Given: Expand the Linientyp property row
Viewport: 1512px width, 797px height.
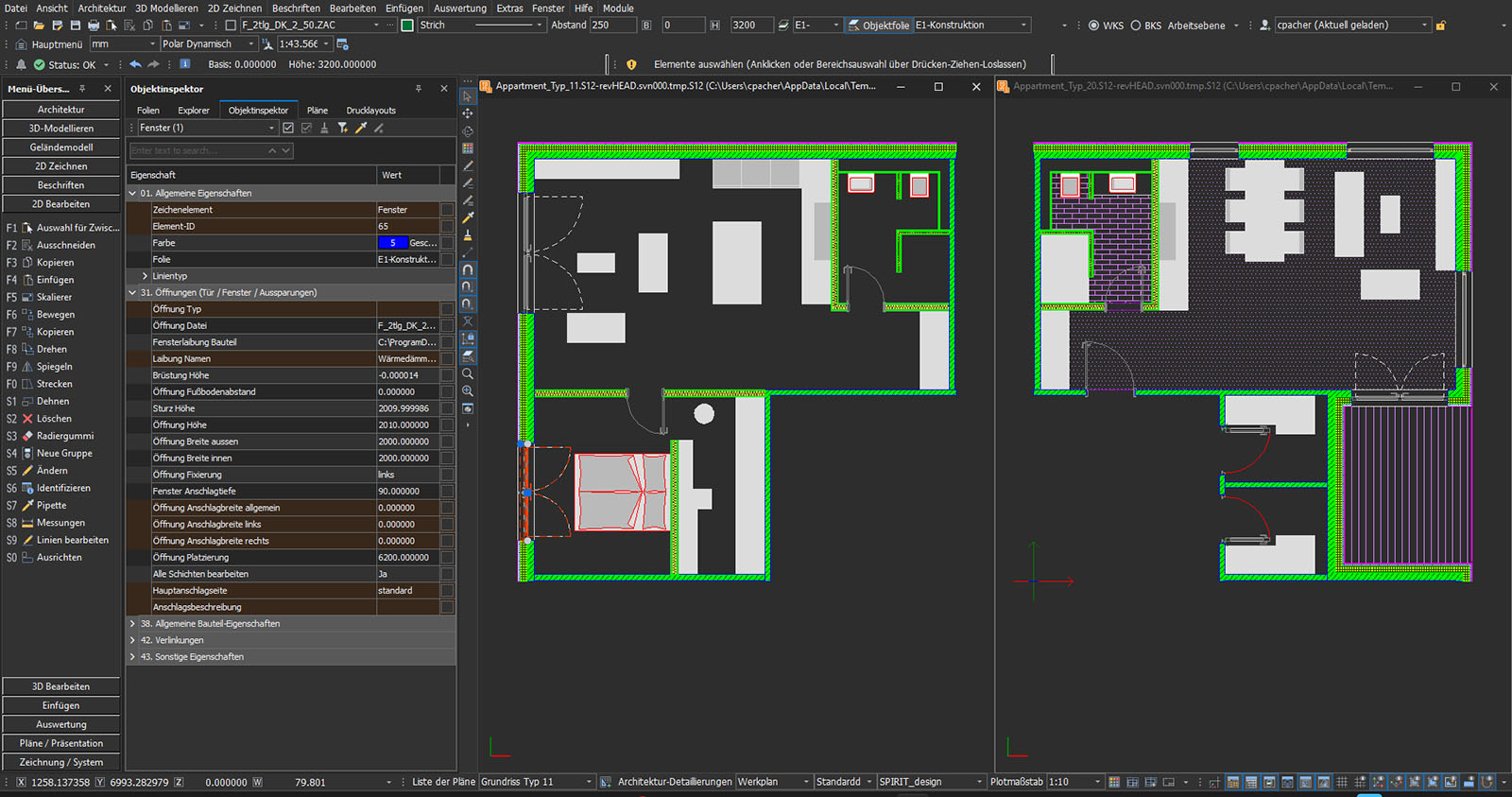Looking at the screenshot, I should click(145, 276).
